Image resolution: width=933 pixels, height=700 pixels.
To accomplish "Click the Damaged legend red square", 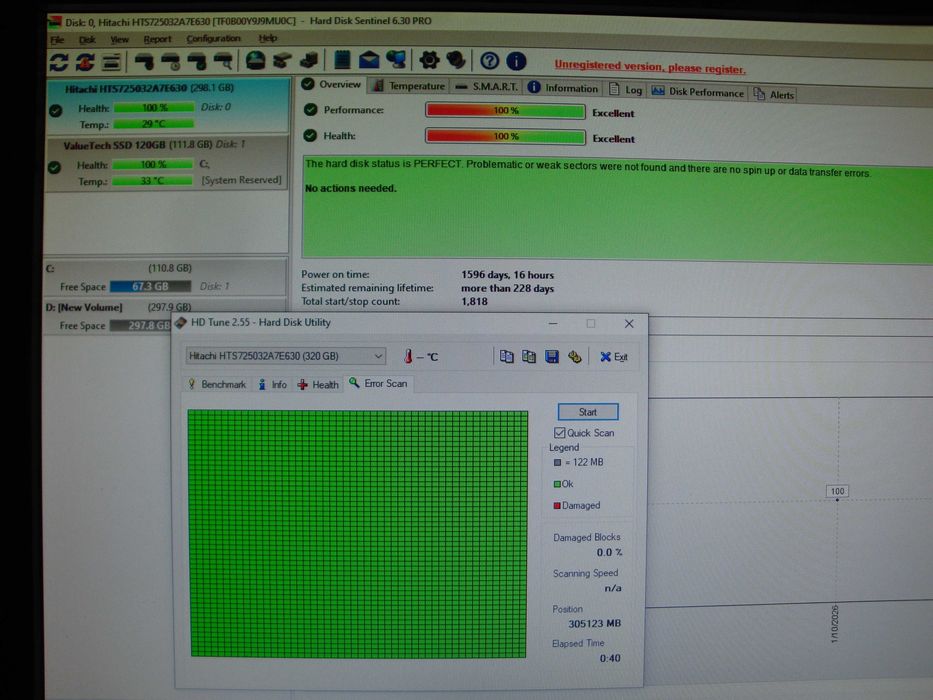I will (x=557, y=506).
